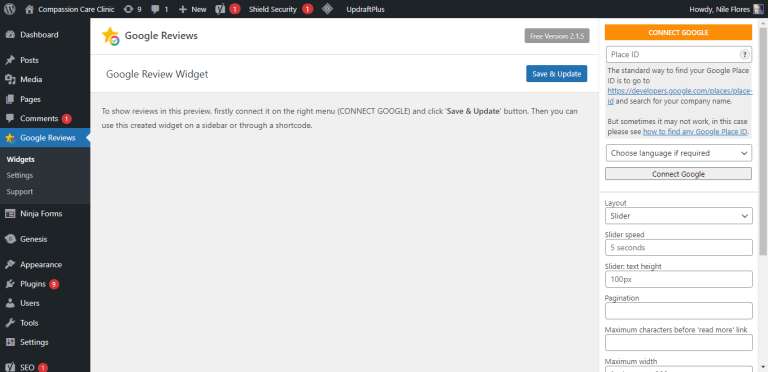Click the Maximum characters before read more field
The image size is (768, 372).
[678, 343]
